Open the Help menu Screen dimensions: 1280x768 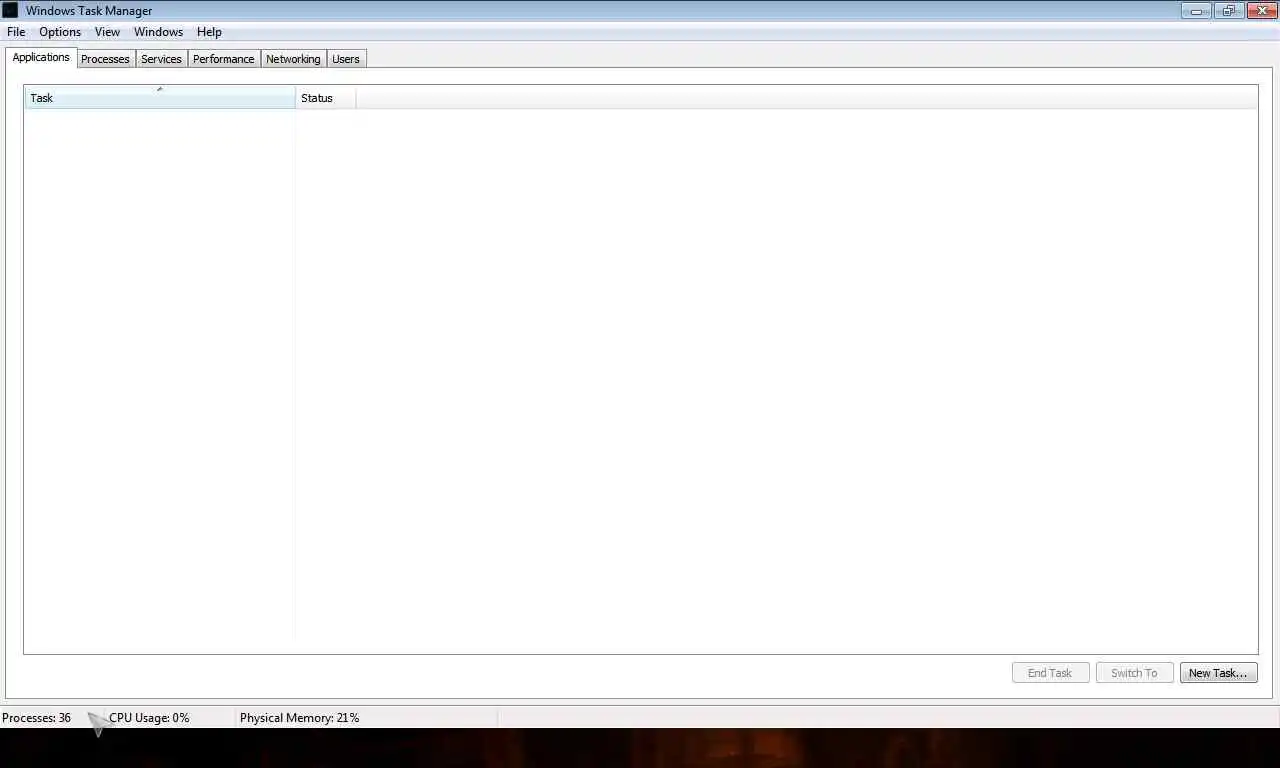click(x=209, y=32)
